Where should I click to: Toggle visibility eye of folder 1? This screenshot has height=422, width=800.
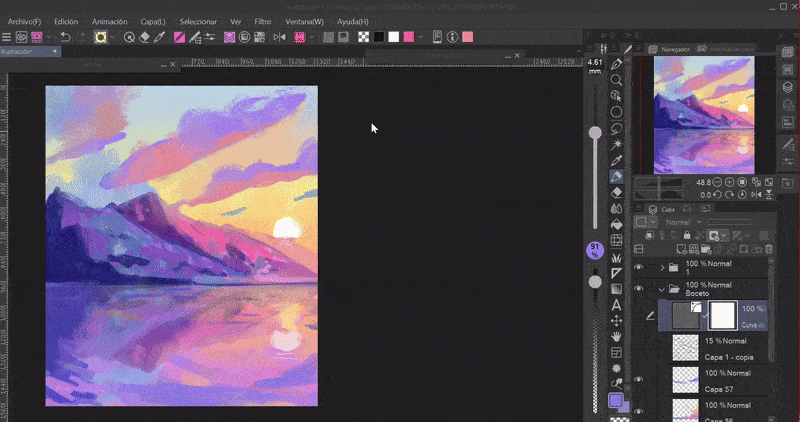[638, 267]
